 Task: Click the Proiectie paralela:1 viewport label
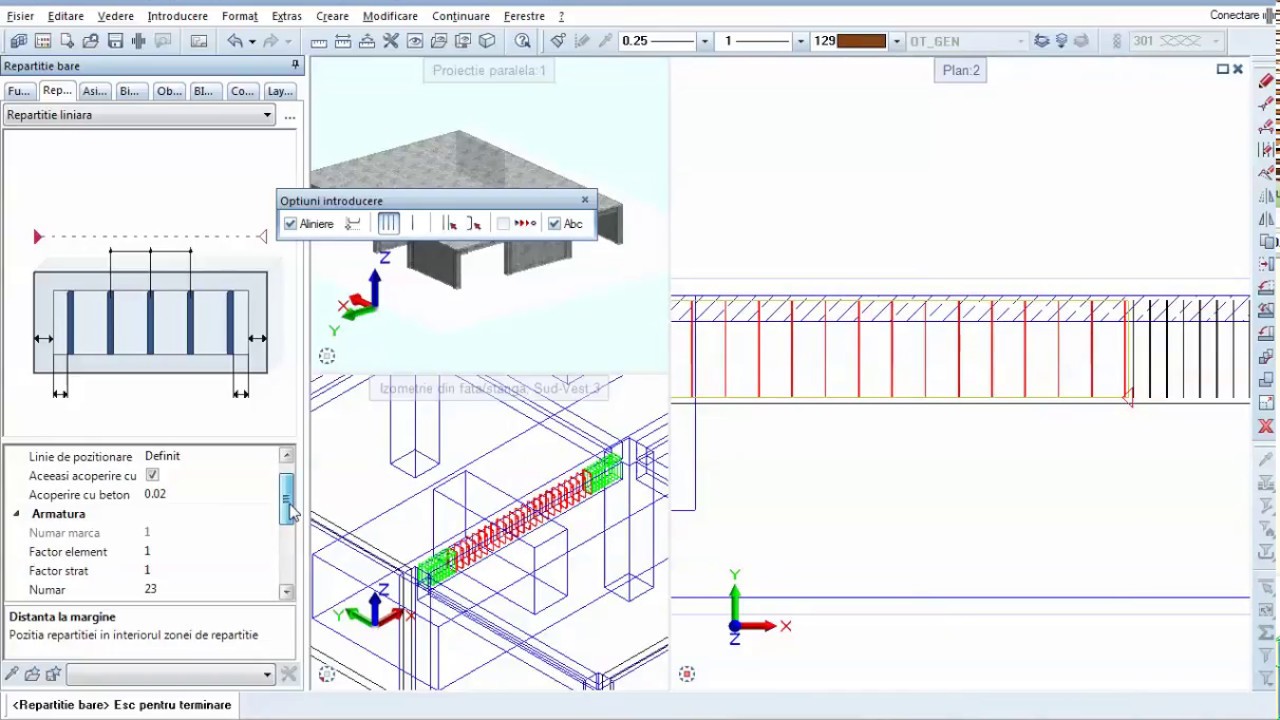(489, 70)
